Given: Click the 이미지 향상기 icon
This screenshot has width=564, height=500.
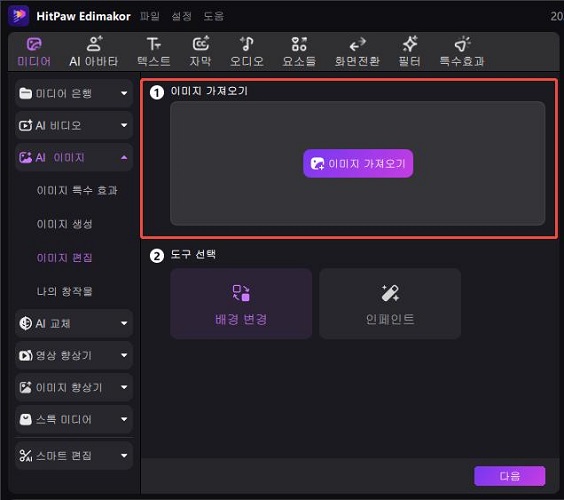Looking at the screenshot, I should [26, 387].
